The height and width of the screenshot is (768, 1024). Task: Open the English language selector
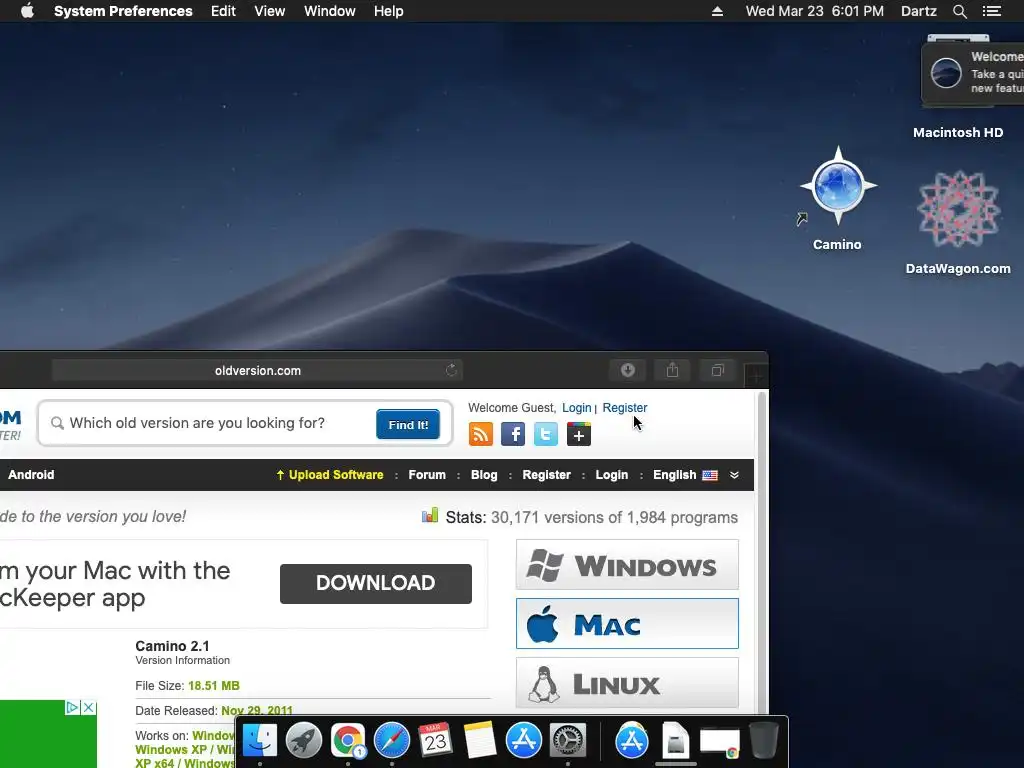(x=685, y=475)
